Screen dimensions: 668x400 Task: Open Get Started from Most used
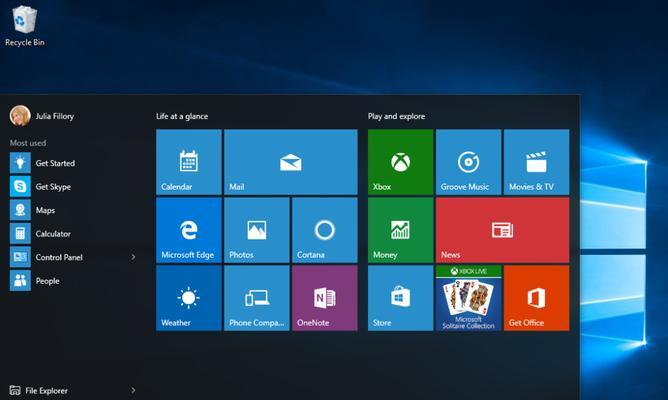click(x=72, y=163)
